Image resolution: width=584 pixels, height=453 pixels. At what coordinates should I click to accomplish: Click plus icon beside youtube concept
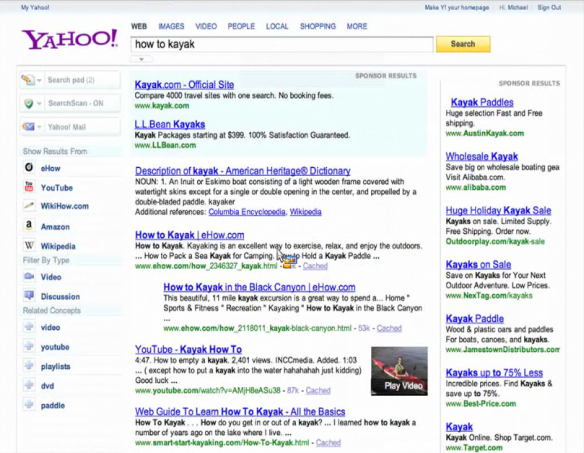coord(29,346)
